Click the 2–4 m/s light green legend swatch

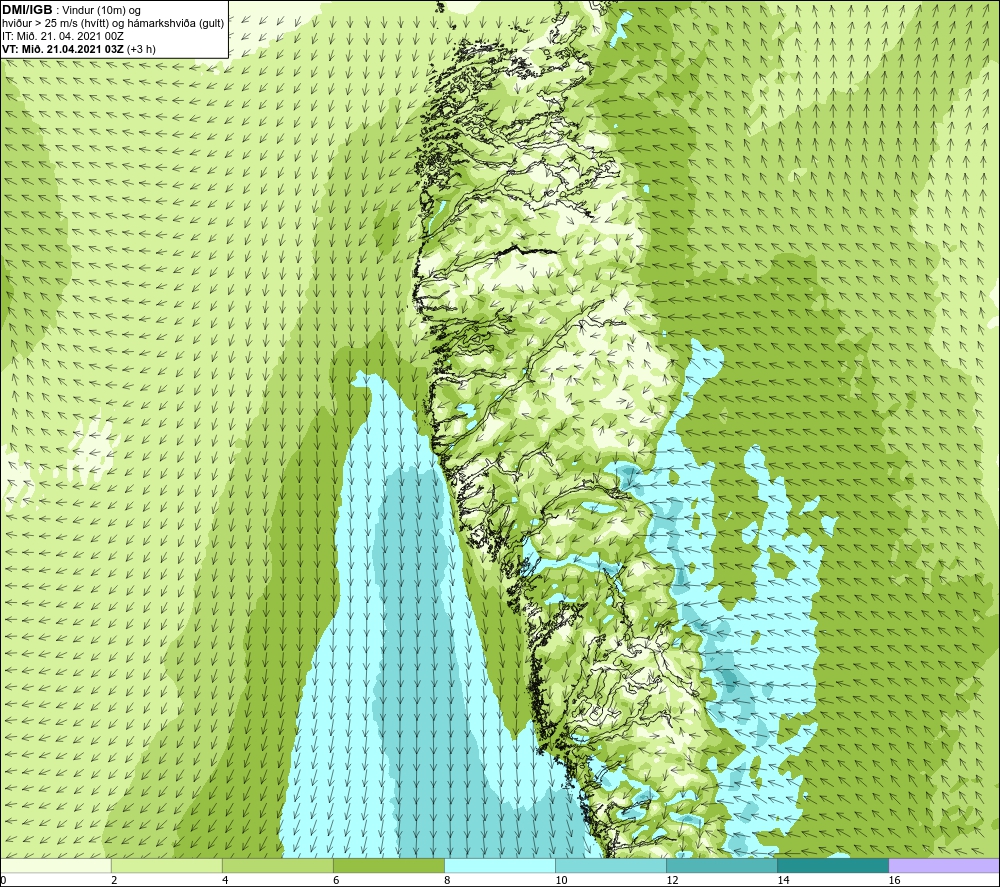167,866
